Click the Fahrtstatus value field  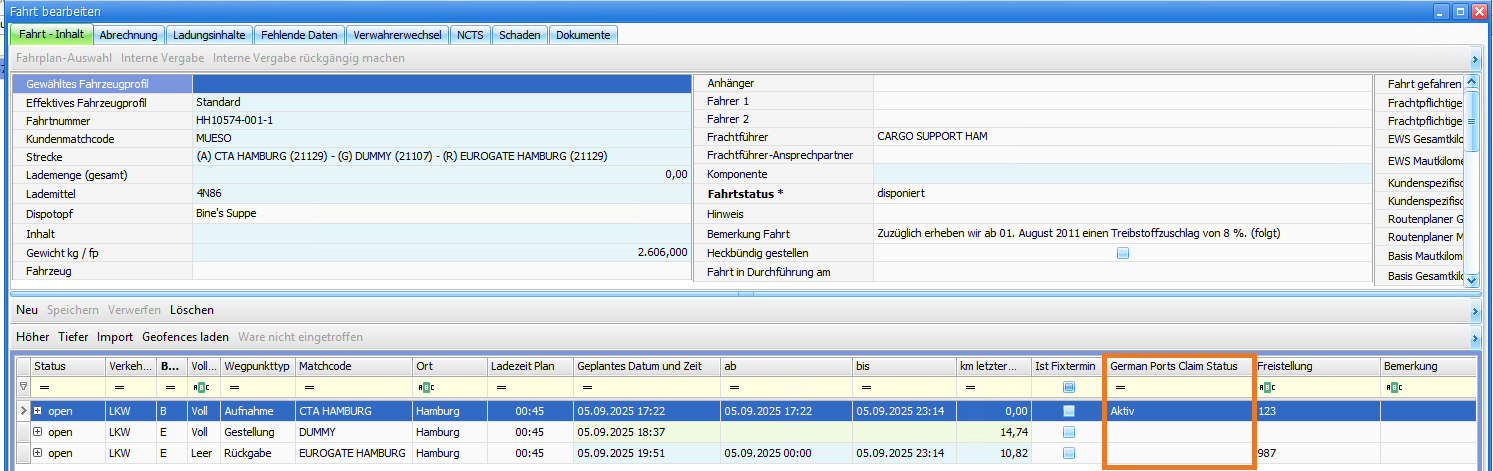pos(1120,192)
